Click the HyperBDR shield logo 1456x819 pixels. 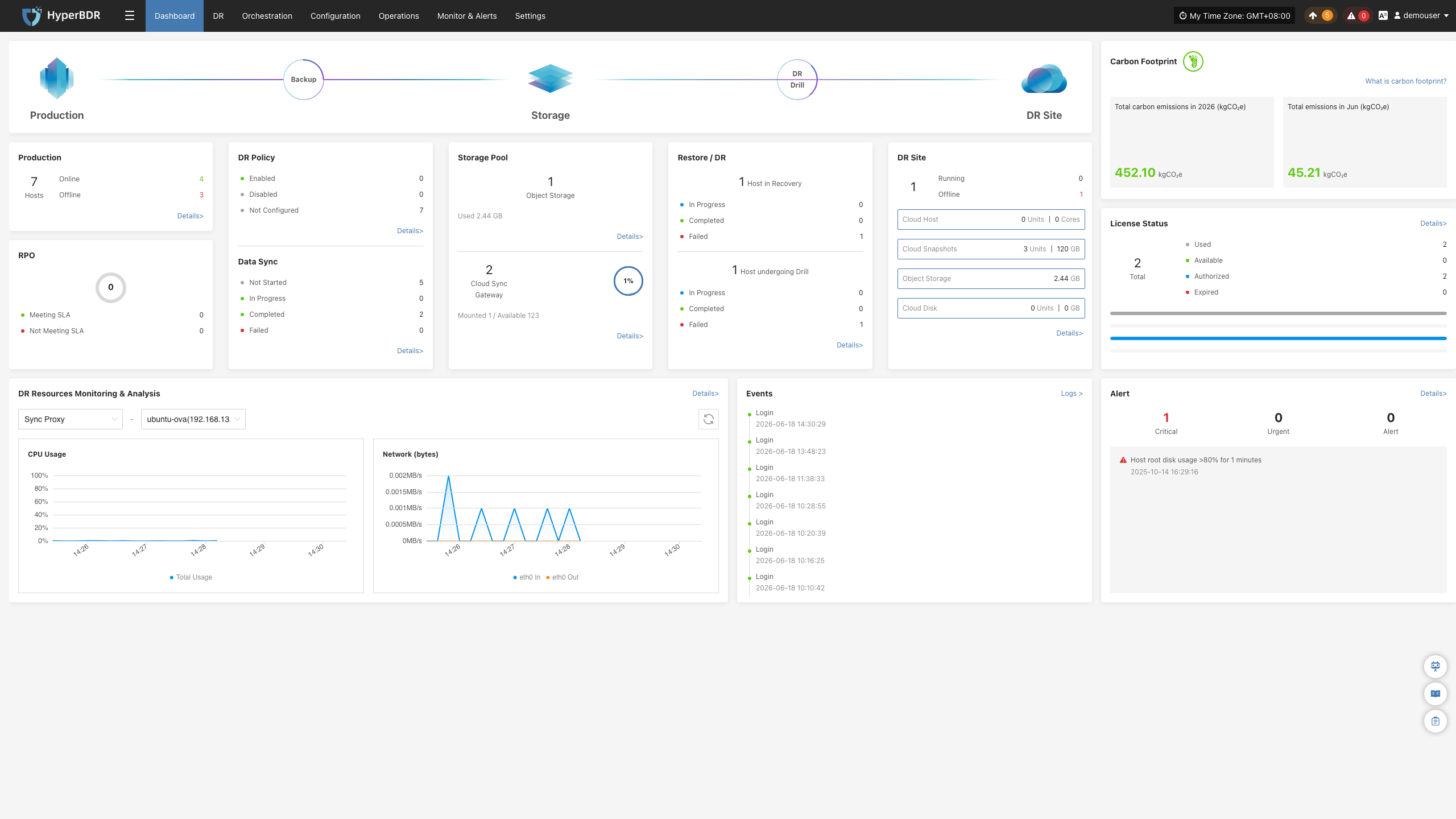tap(32, 16)
